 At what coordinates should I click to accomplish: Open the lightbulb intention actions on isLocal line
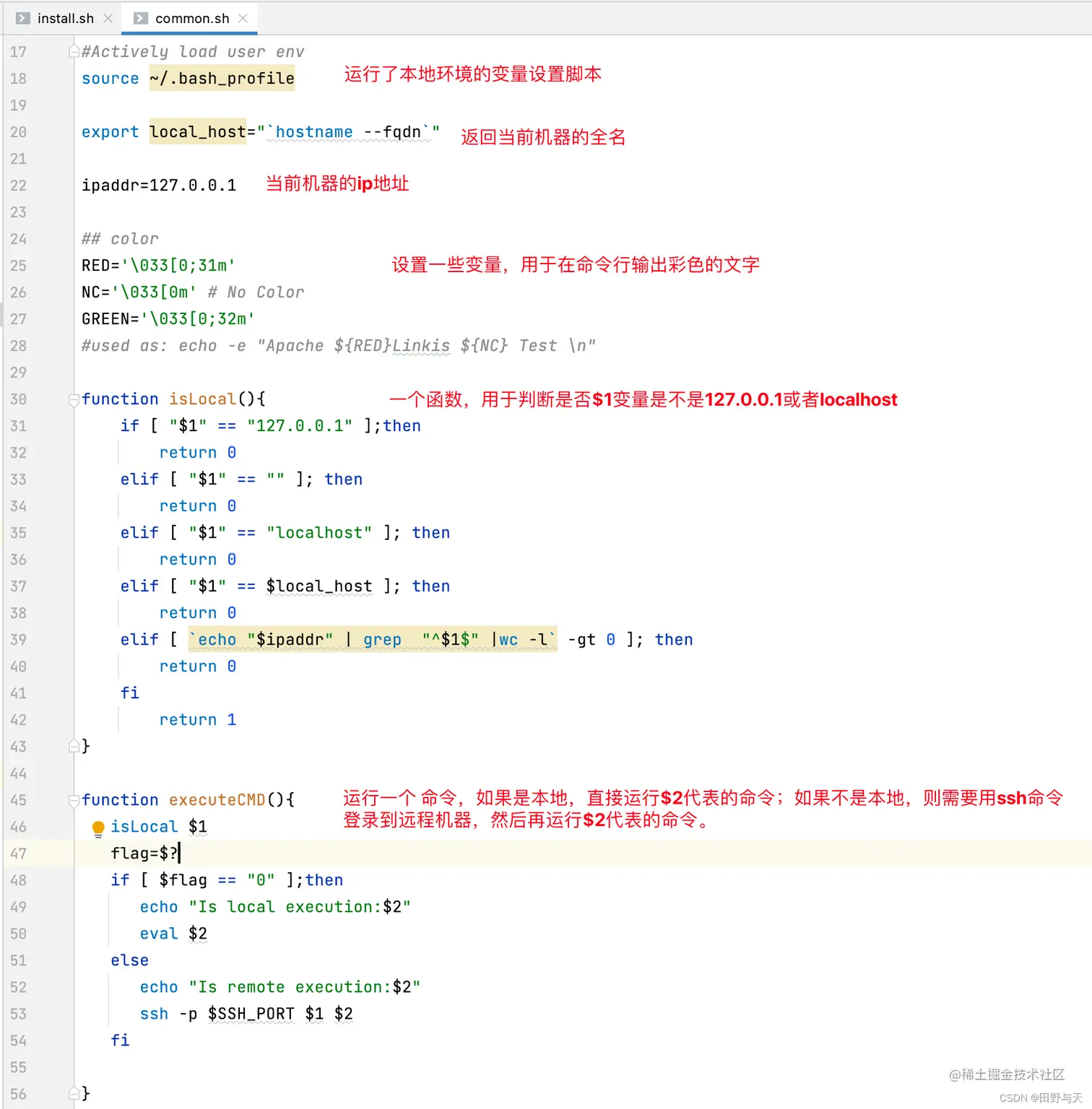(x=98, y=828)
